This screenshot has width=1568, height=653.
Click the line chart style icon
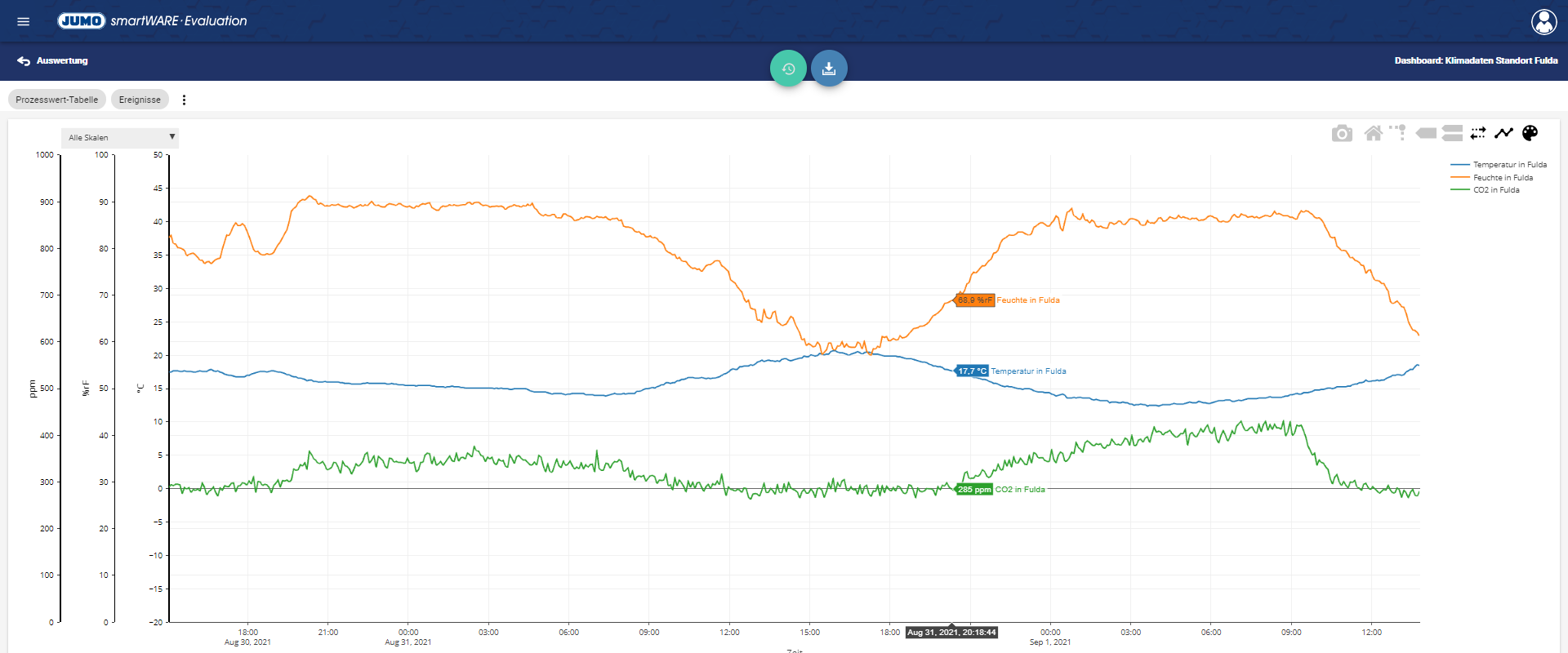coord(1504,133)
